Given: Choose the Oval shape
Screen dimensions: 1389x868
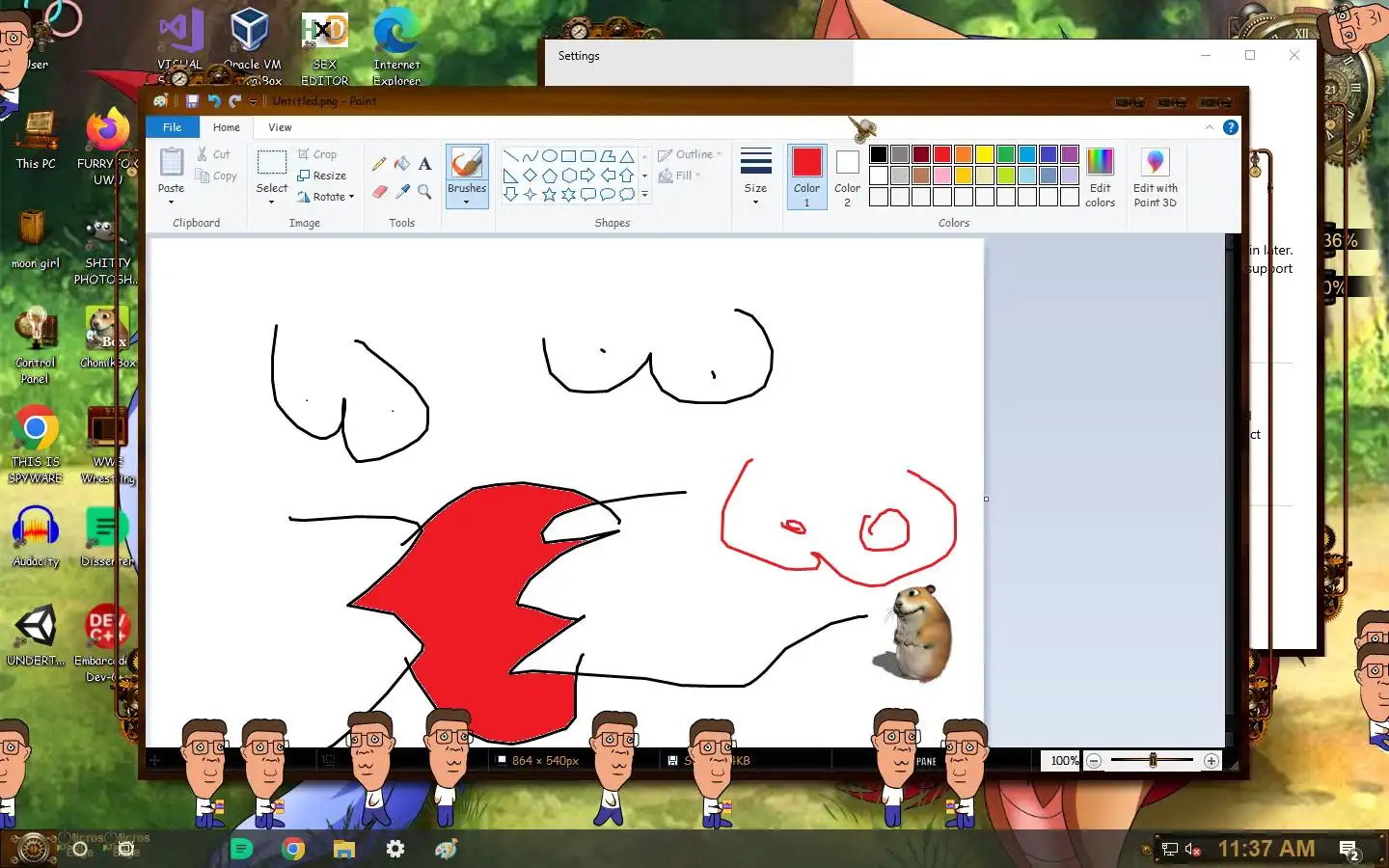Looking at the screenshot, I should tap(549, 156).
